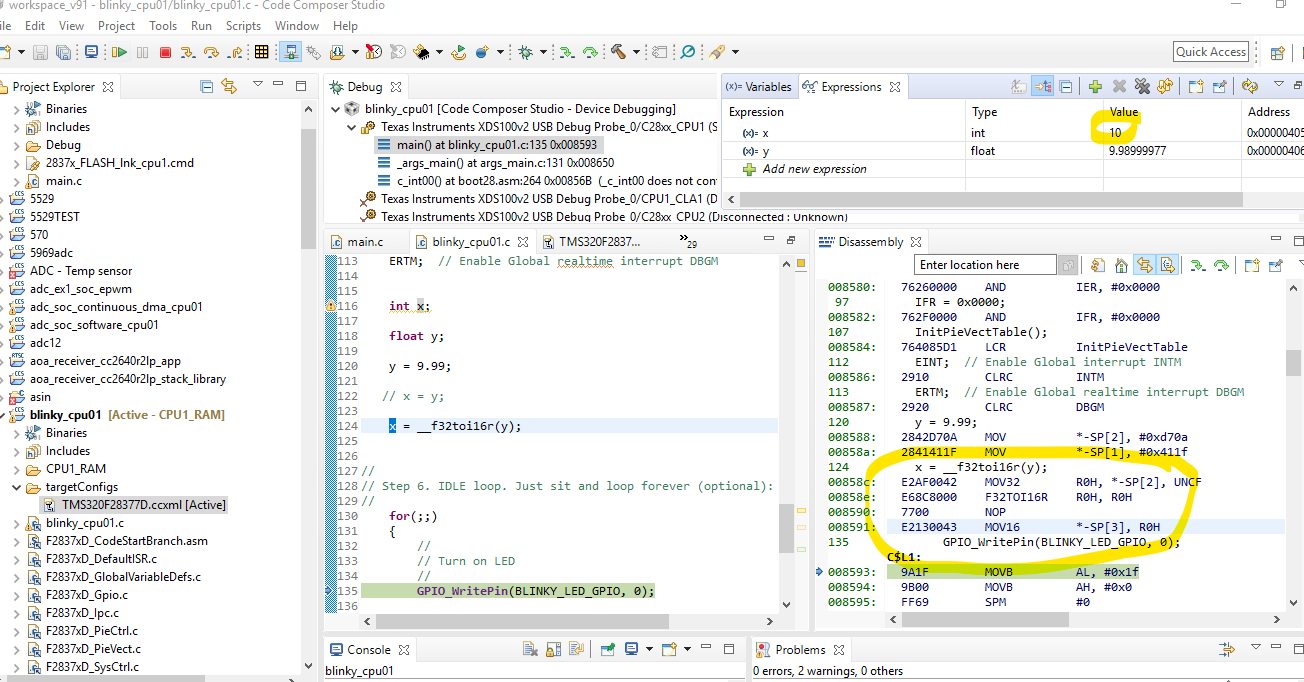The height and width of the screenshot is (682, 1304).
Task: Toggle Link with Active Debug Context in Disassembly
Action: point(1143,265)
